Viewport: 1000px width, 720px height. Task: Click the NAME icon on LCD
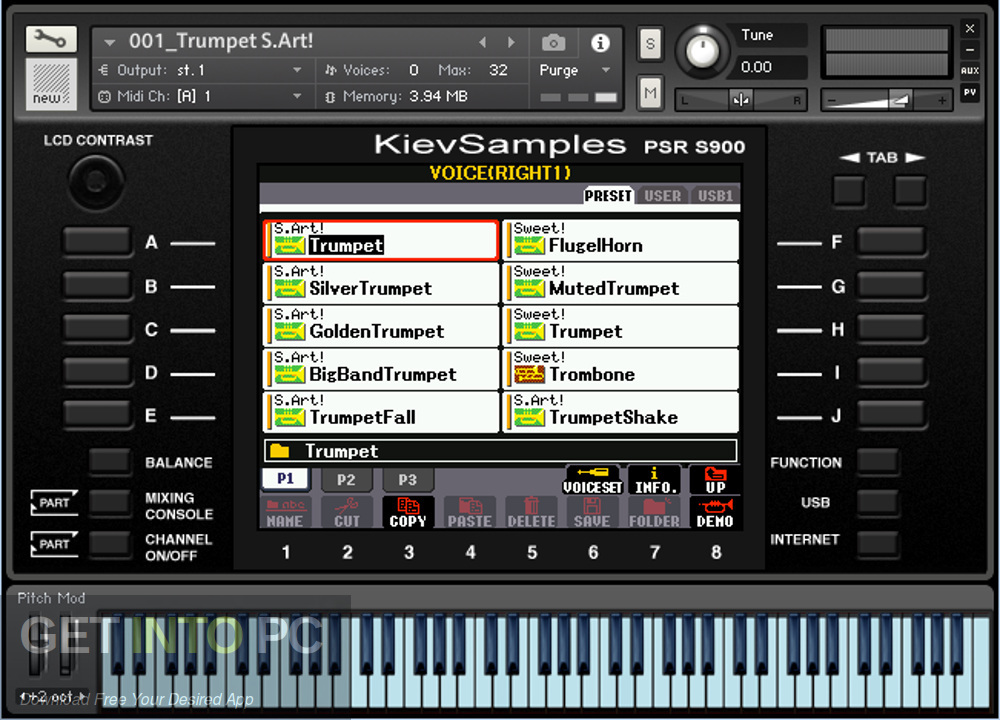[285, 513]
